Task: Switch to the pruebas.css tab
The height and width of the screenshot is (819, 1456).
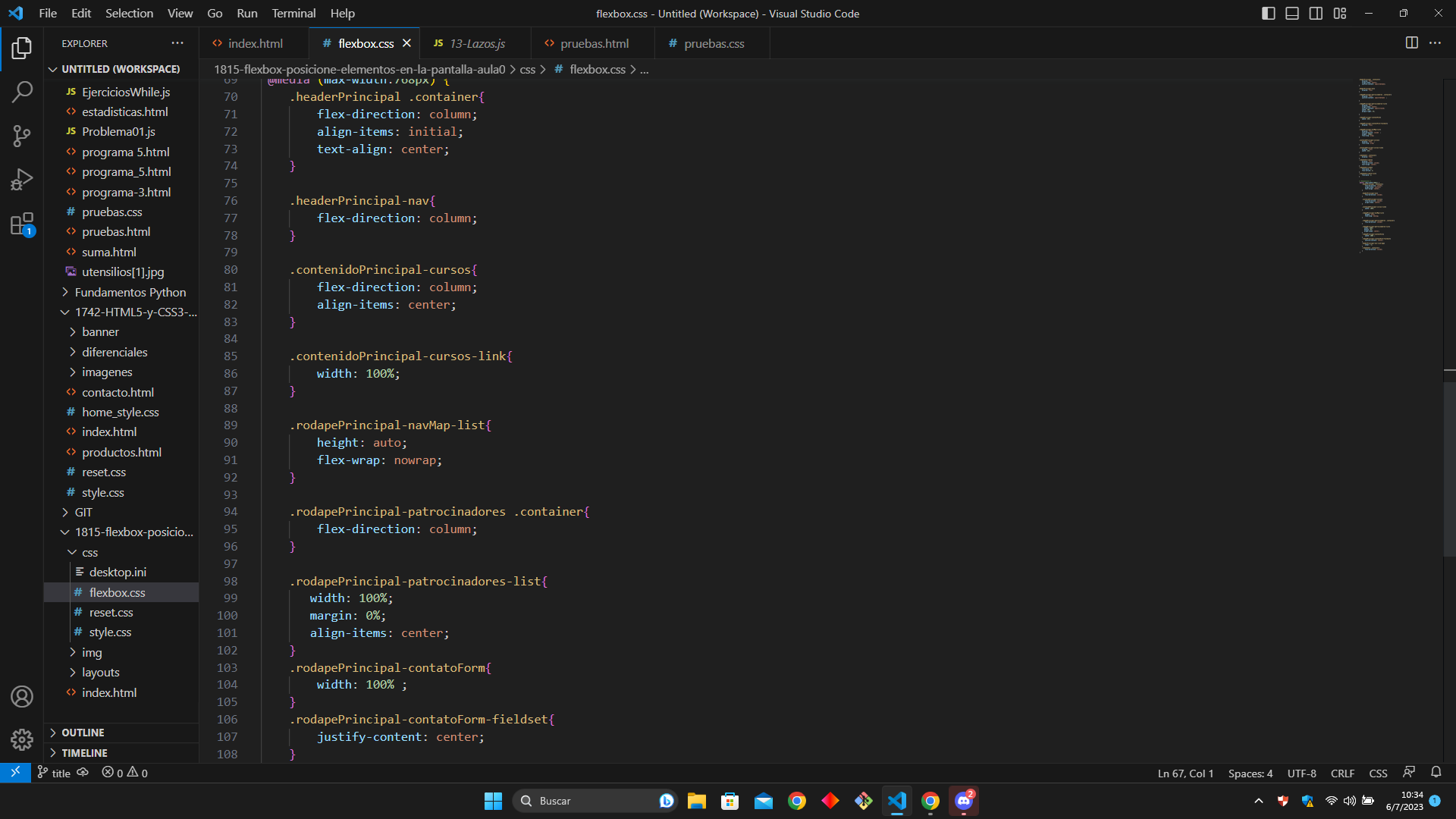Action: tap(713, 43)
